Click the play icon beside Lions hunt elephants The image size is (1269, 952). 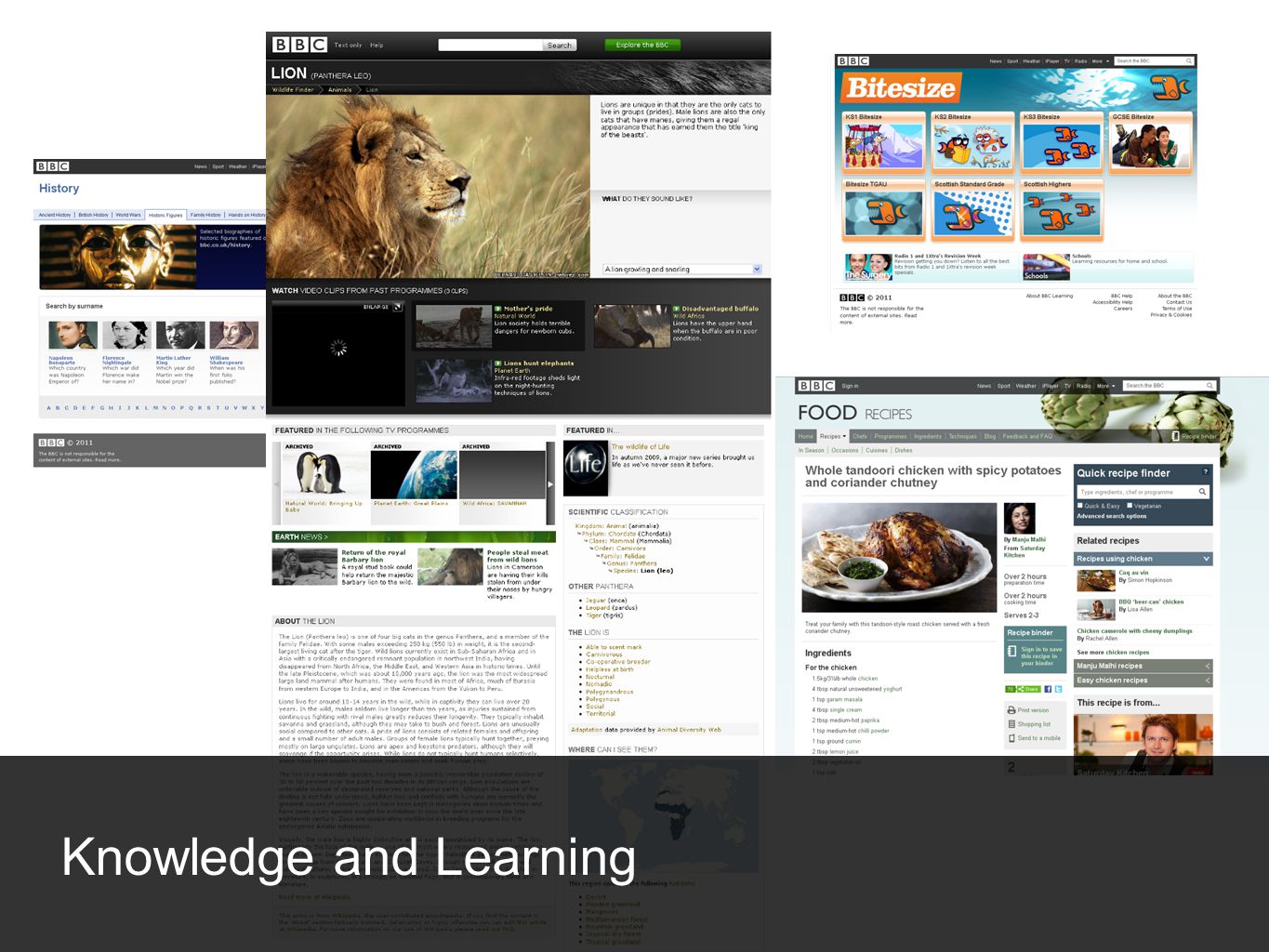(498, 364)
